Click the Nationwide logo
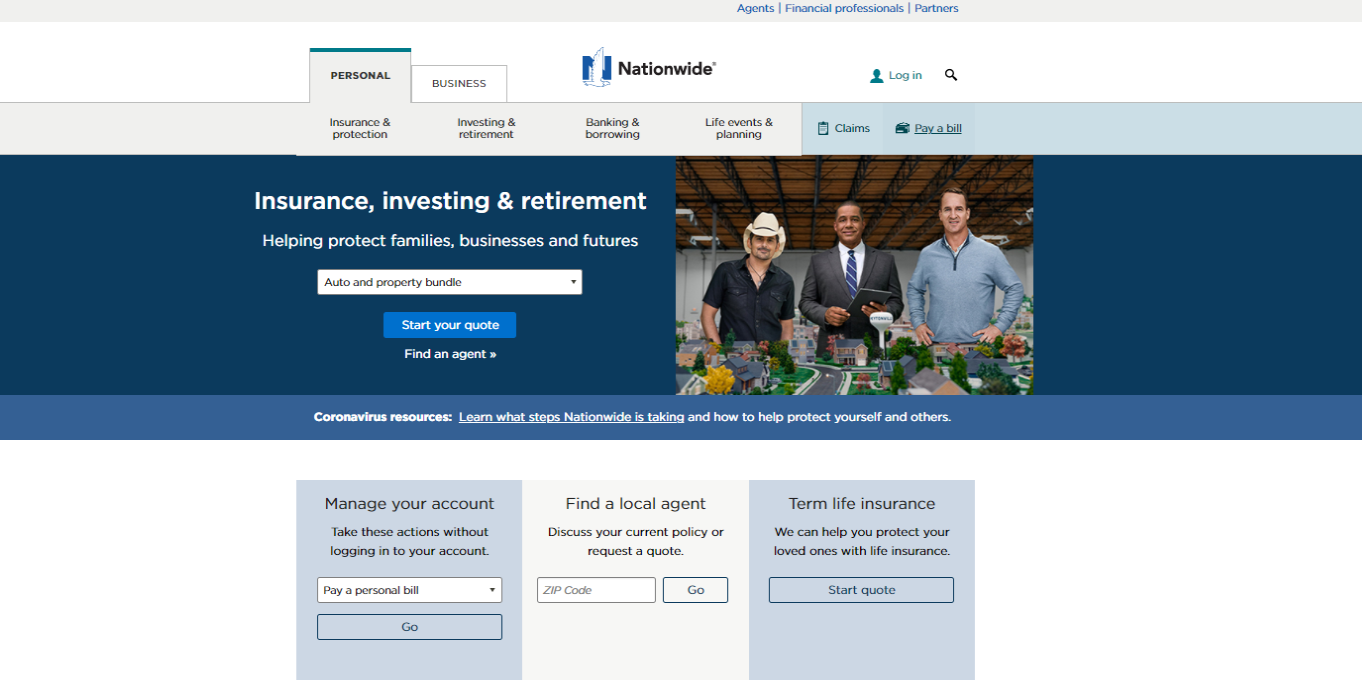 [648, 67]
